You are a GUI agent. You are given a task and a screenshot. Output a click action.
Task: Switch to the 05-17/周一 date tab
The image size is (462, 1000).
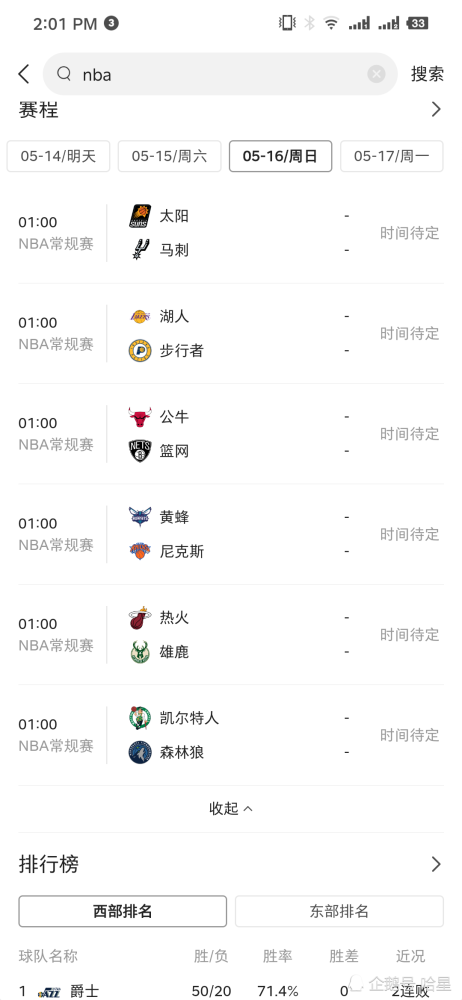pyautogui.click(x=391, y=156)
